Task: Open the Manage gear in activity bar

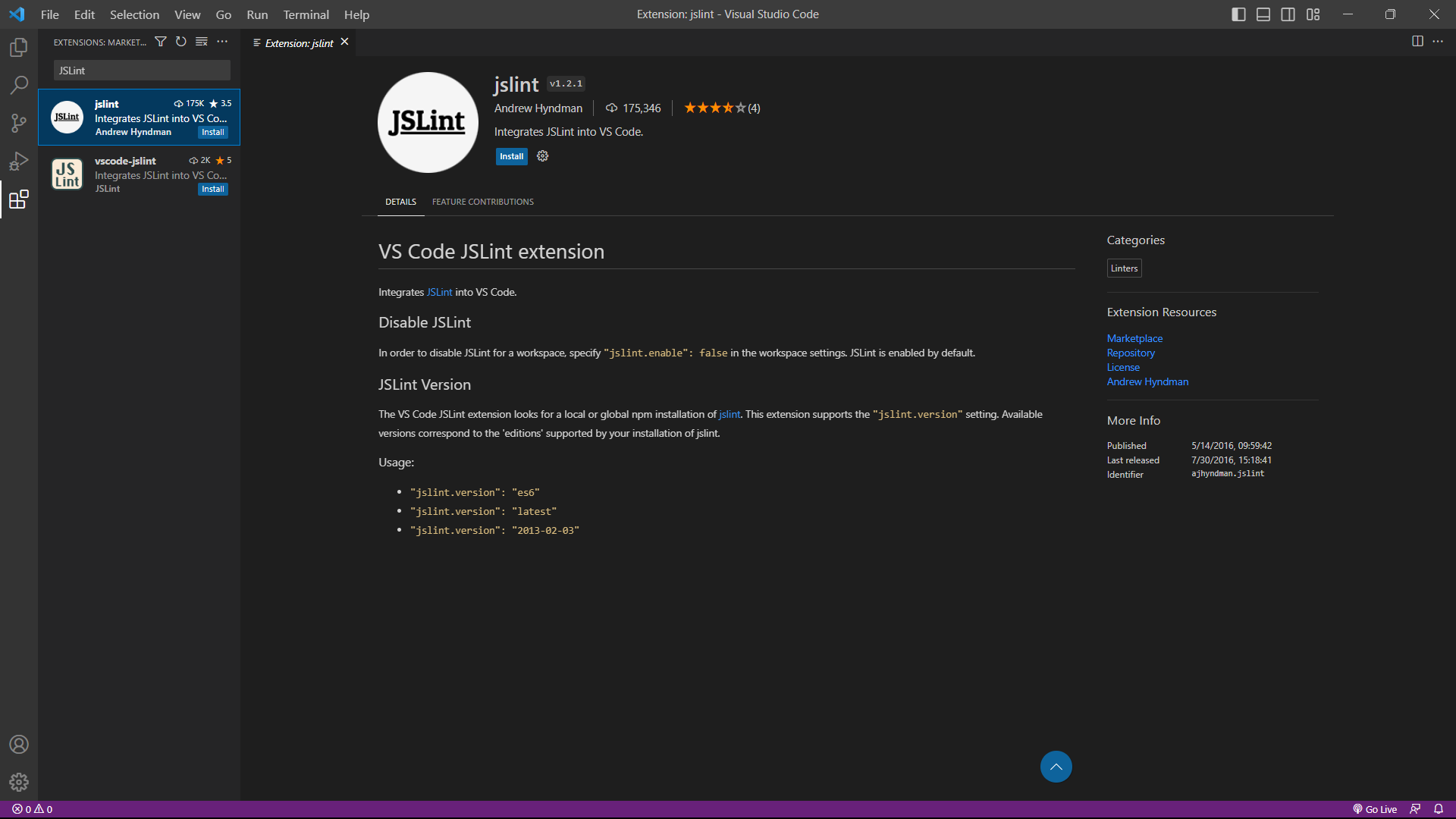Action: tap(19, 782)
